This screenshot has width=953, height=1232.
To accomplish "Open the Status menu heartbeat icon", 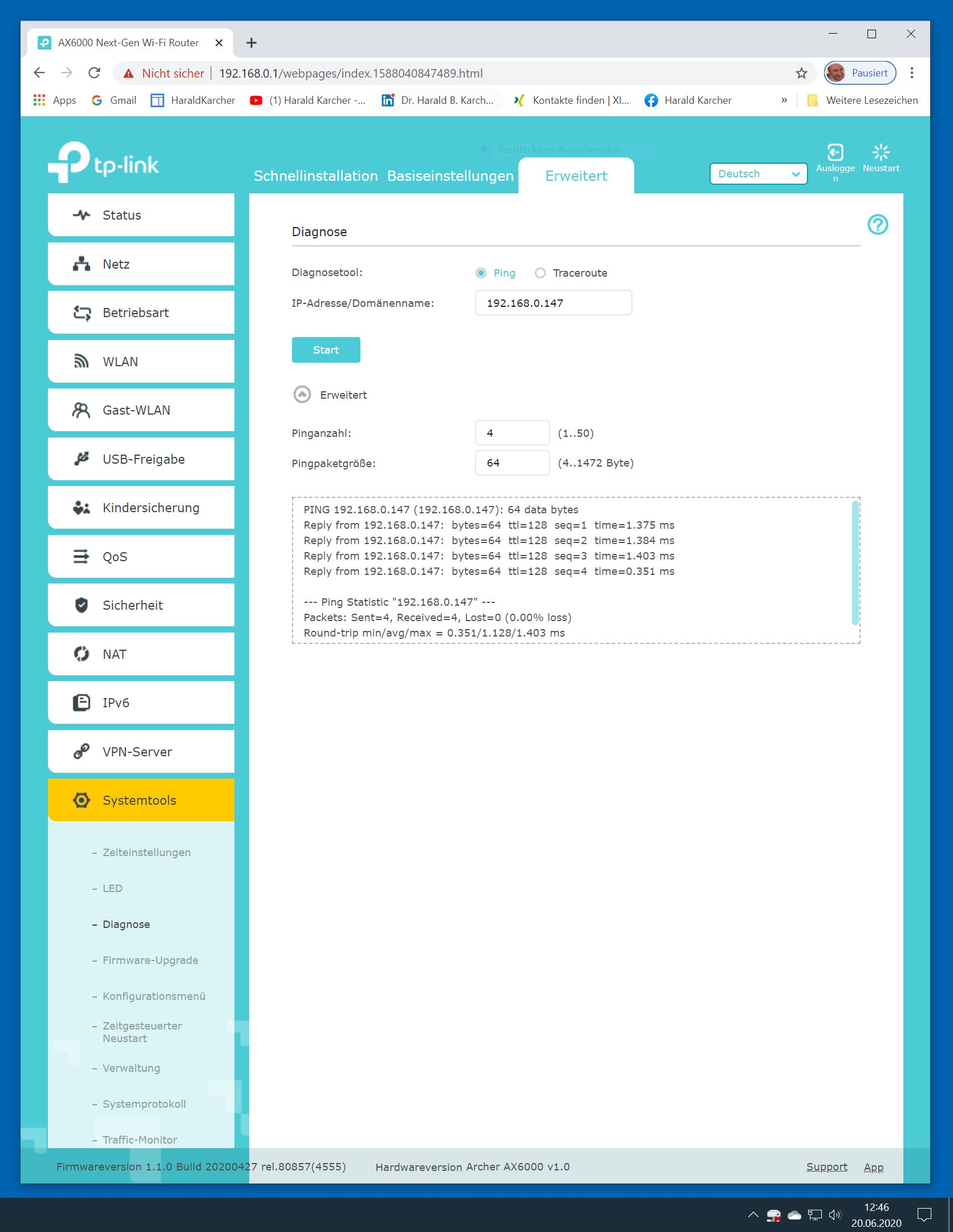I will pyautogui.click(x=82, y=215).
